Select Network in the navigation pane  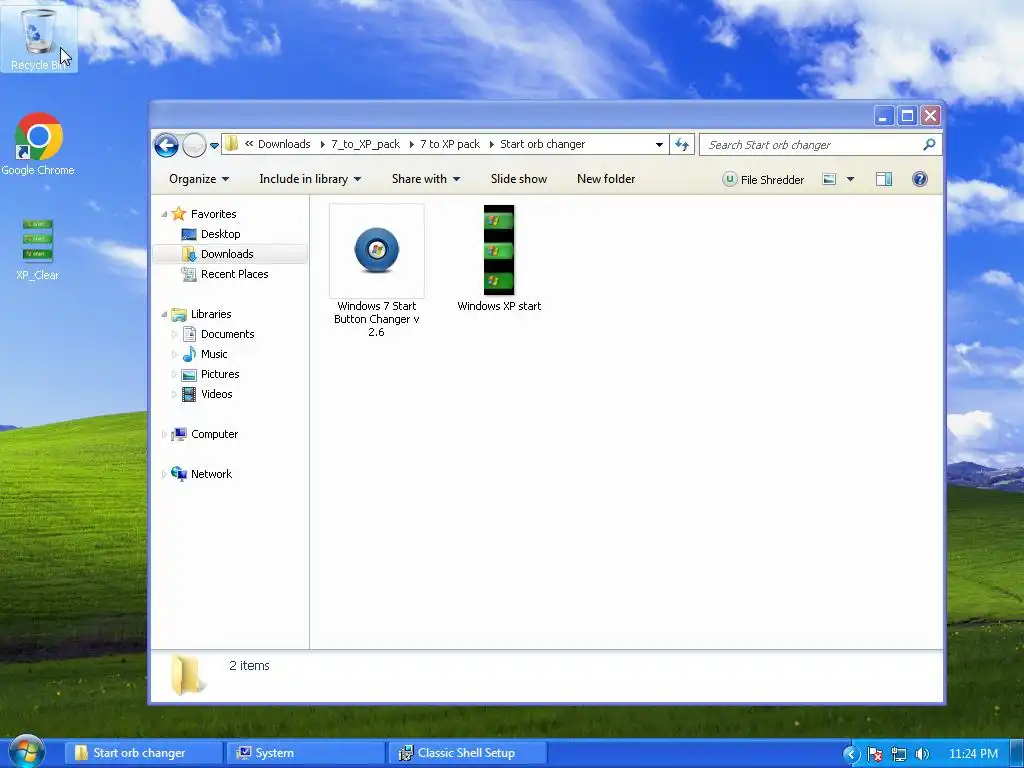211,474
